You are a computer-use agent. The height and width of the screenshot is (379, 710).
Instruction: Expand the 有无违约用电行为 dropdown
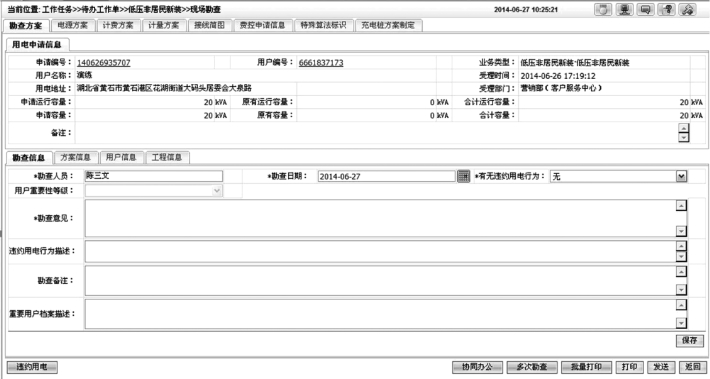681,176
